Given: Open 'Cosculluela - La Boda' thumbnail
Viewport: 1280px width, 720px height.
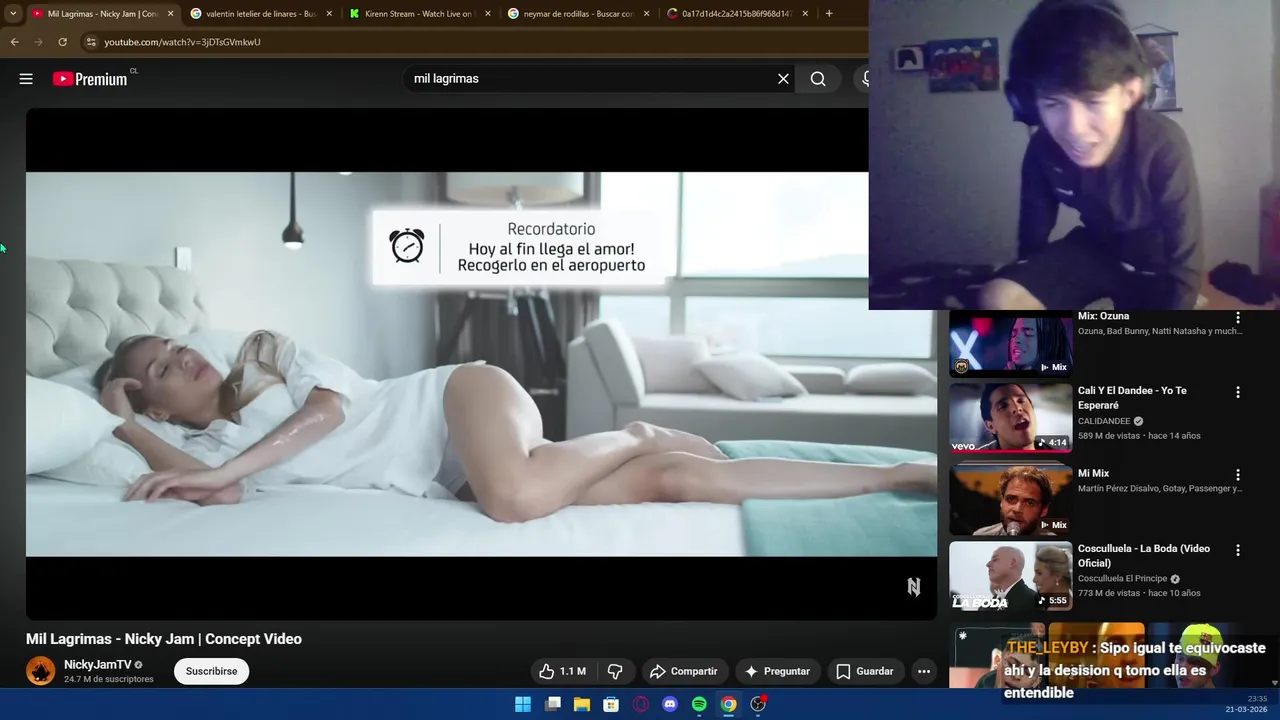Looking at the screenshot, I should click(x=1010, y=576).
